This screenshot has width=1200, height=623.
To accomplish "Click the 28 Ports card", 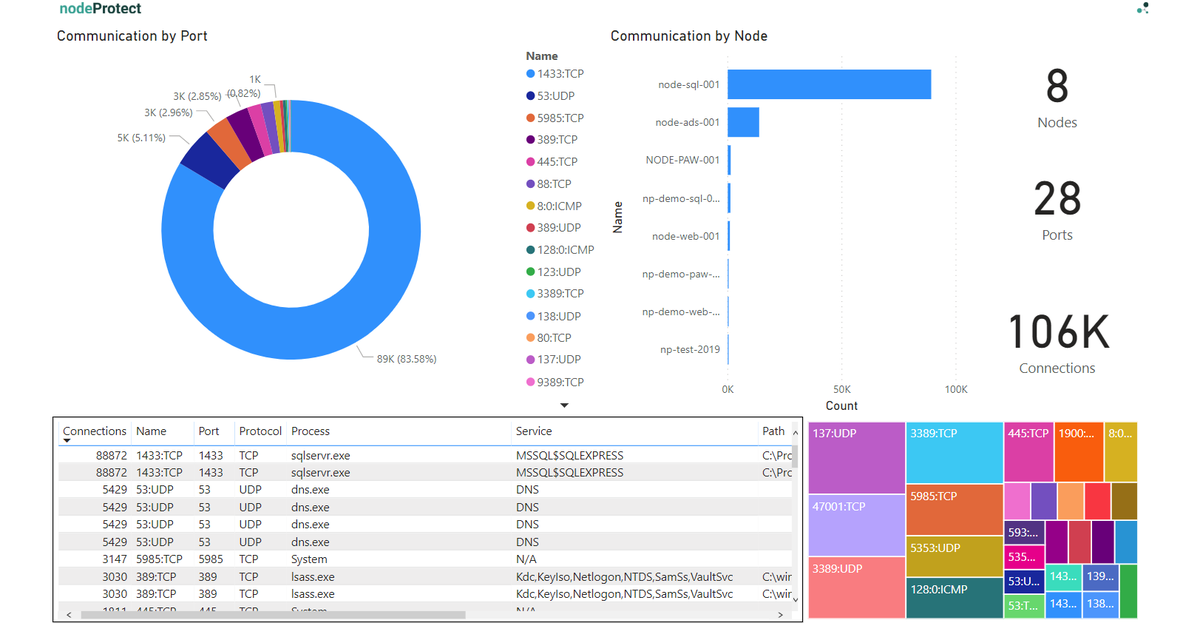I will [x=1057, y=210].
